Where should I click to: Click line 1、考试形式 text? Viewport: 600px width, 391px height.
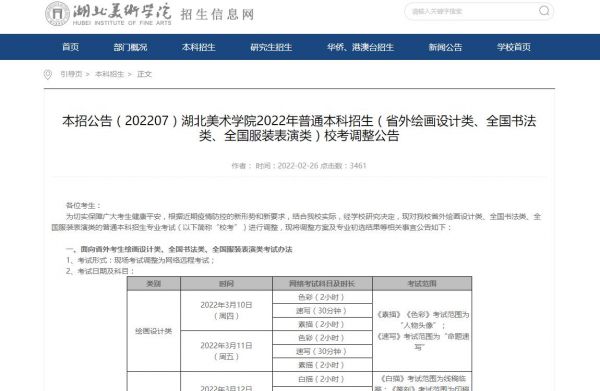point(140,260)
